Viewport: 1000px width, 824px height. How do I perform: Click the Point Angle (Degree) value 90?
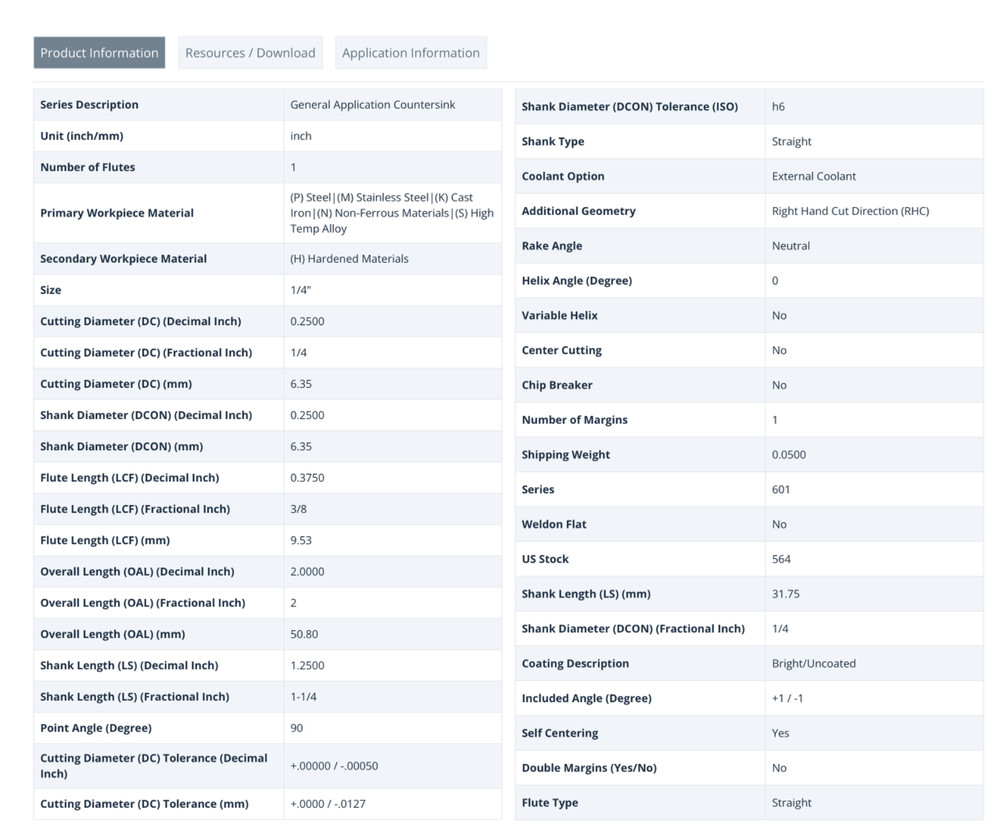(x=297, y=728)
